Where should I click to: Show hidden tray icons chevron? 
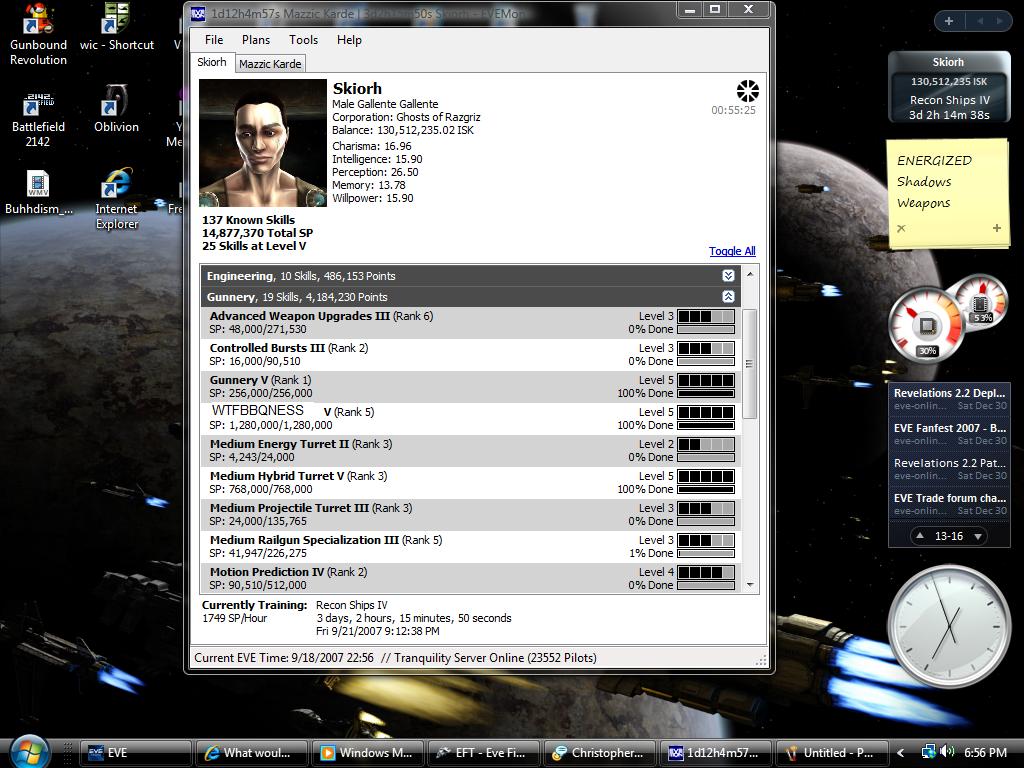pos(901,753)
